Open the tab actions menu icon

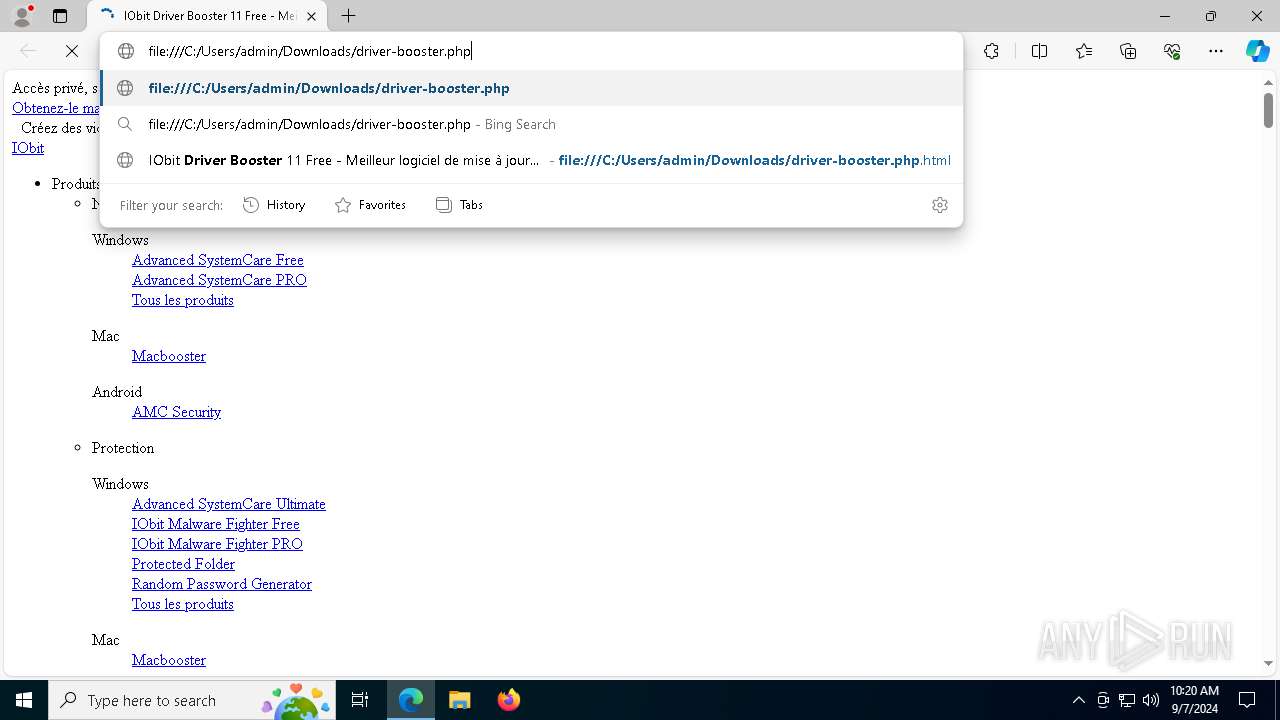point(60,16)
